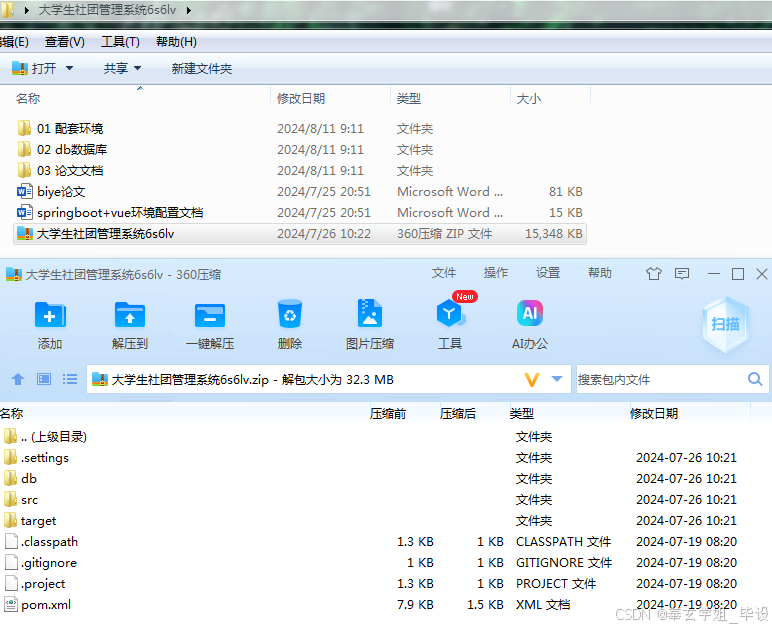Screen dimensions: 772x628
Task: Open the 设置 menu in 360压缩
Action: [x=548, y=273]
